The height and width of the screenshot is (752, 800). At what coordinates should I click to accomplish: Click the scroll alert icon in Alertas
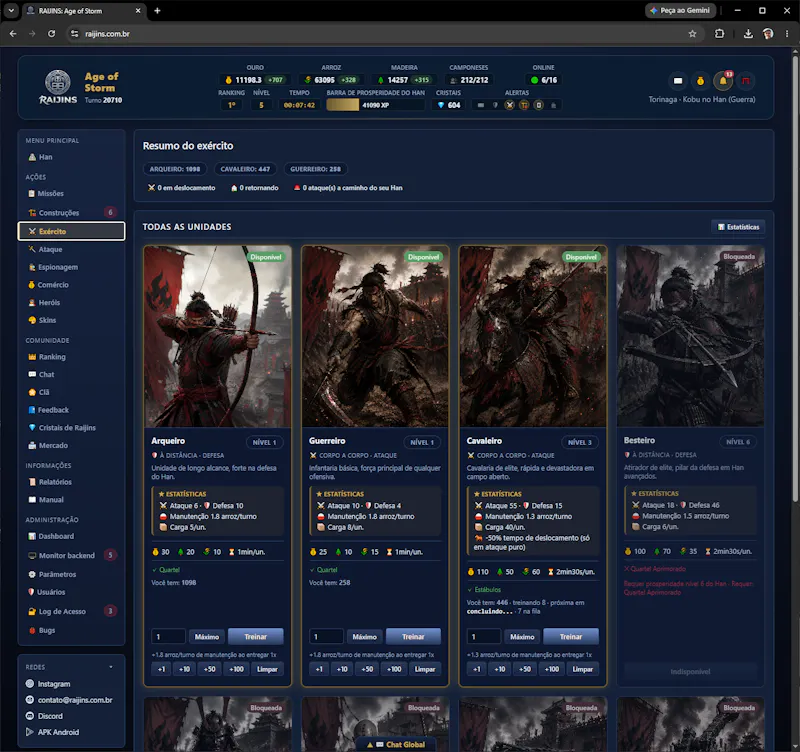point(538,105)
